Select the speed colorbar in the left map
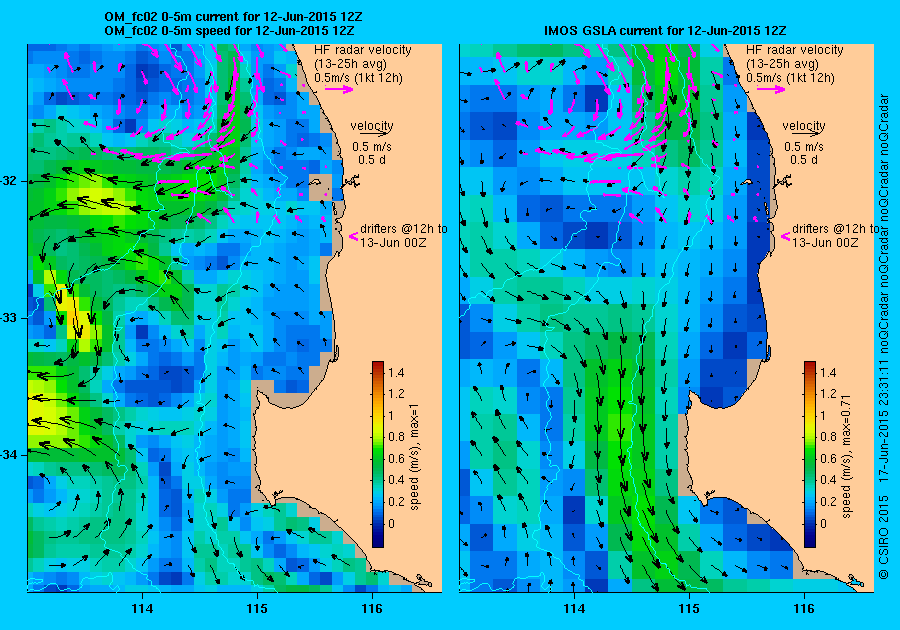Image resolution: width=900 pixels, height=630 pixels. (378, 454)
